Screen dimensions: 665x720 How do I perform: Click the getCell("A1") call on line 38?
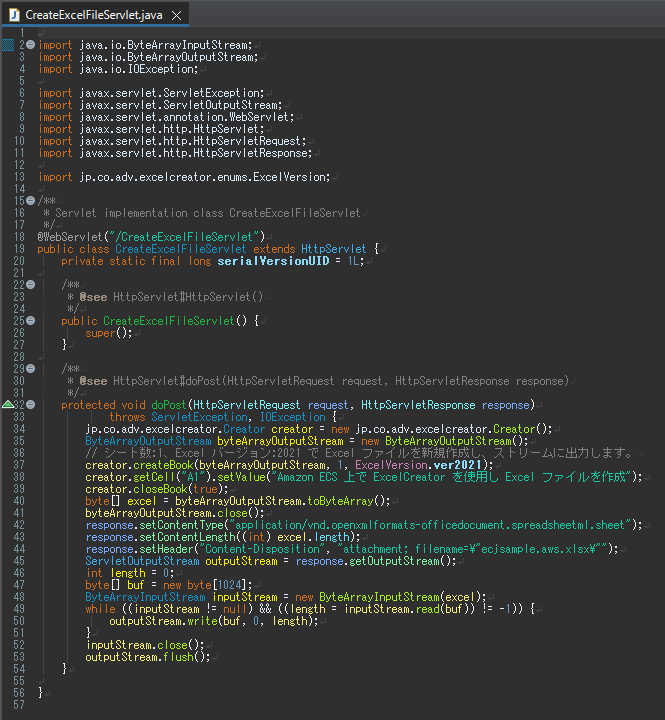pos(172,477)
